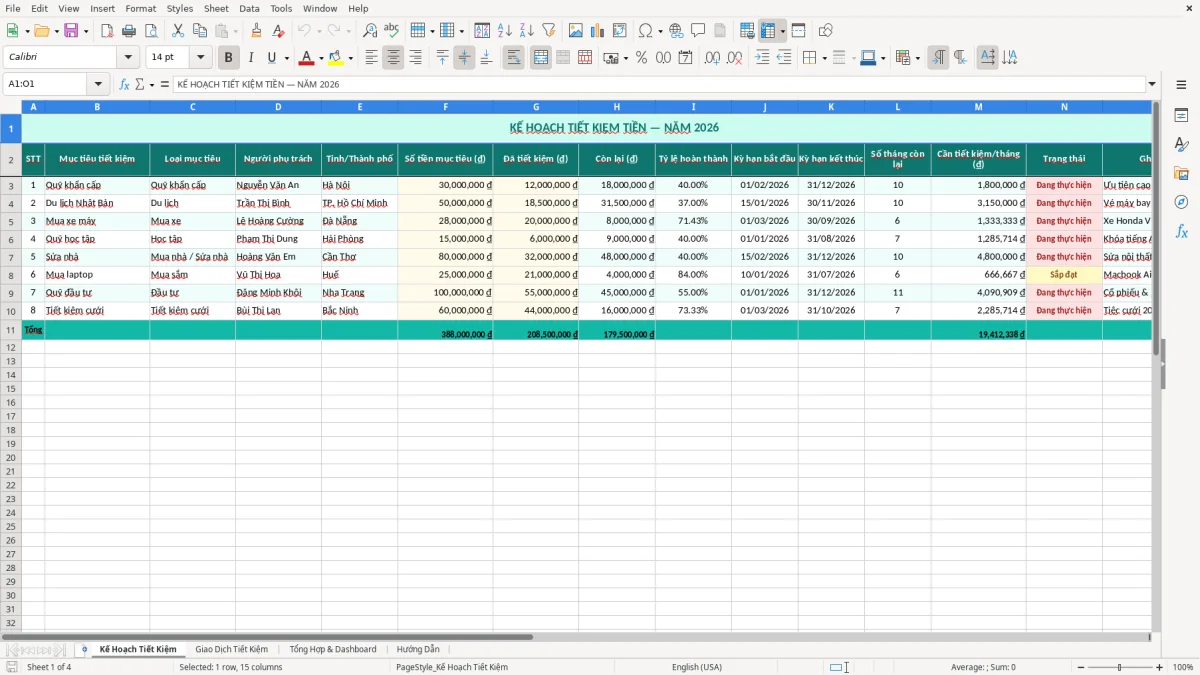Insert a pivot table
1200x675 pixels.
point(620,31)
